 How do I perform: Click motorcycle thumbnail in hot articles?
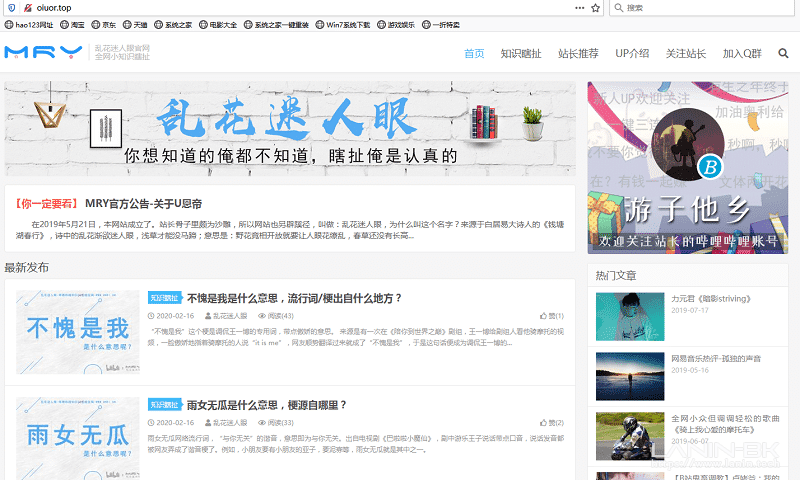[x=630, y=436]
